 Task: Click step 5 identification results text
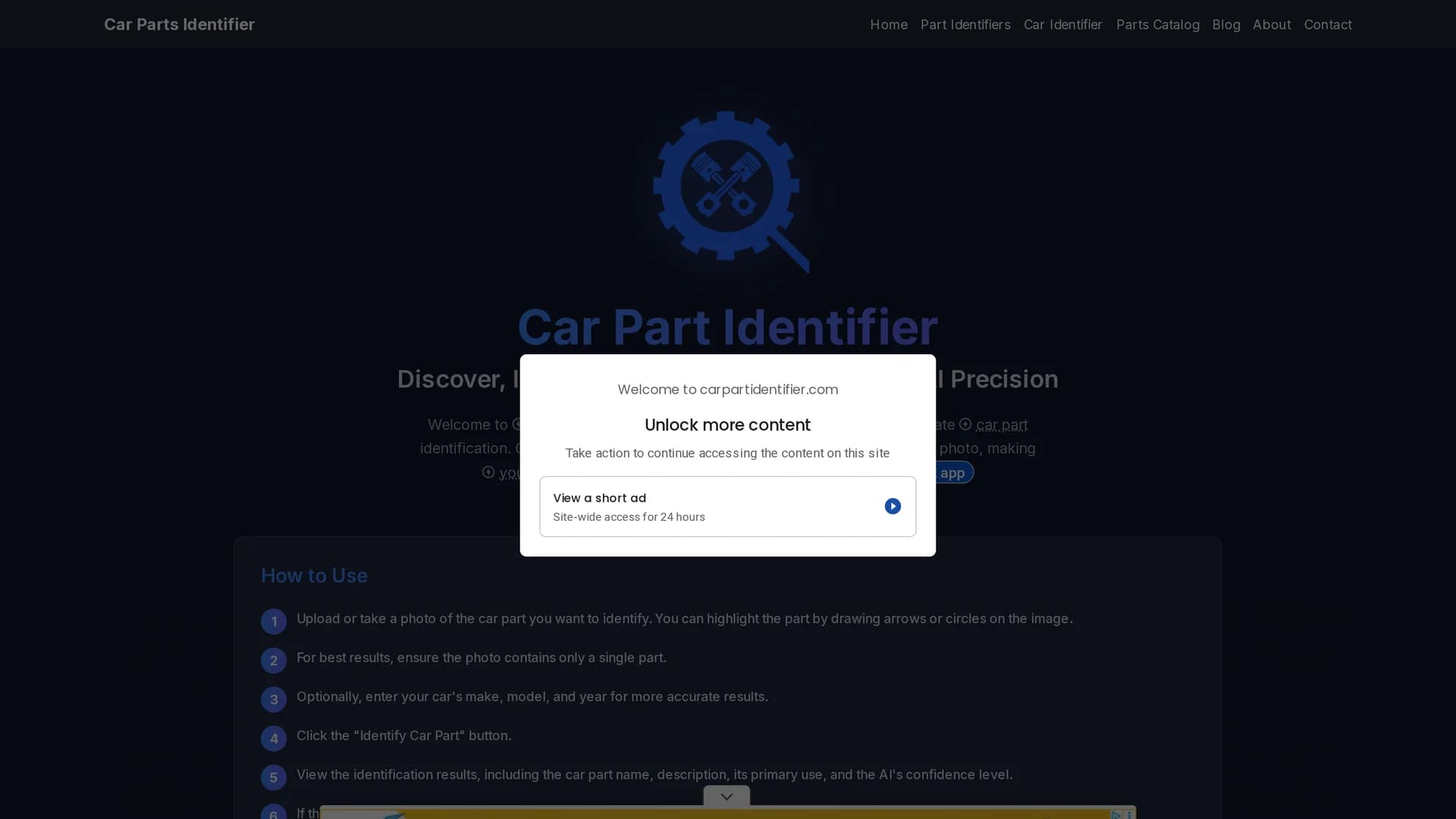(x=654, y=774)
